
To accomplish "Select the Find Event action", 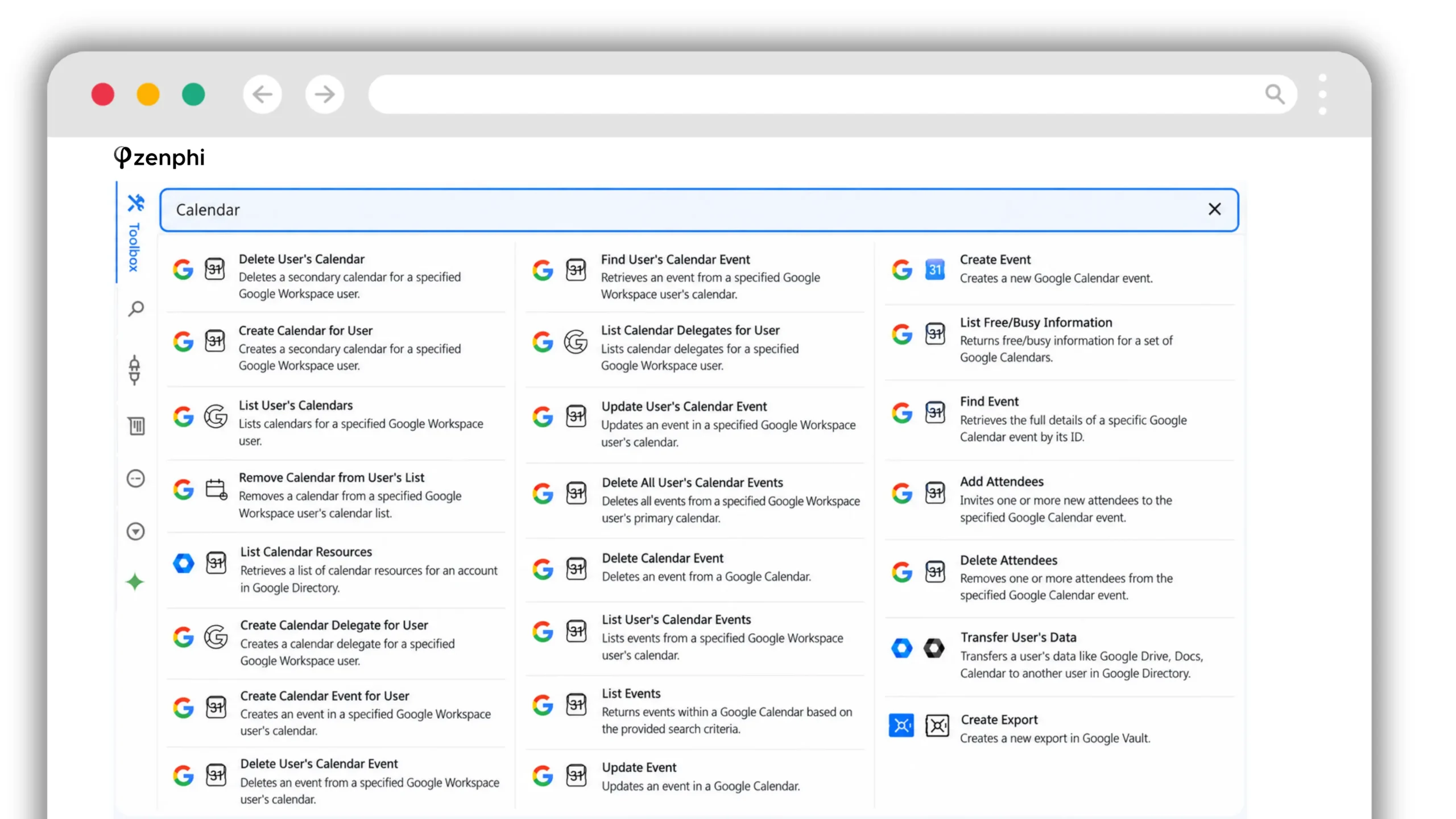I will [x=1059, y=419].
